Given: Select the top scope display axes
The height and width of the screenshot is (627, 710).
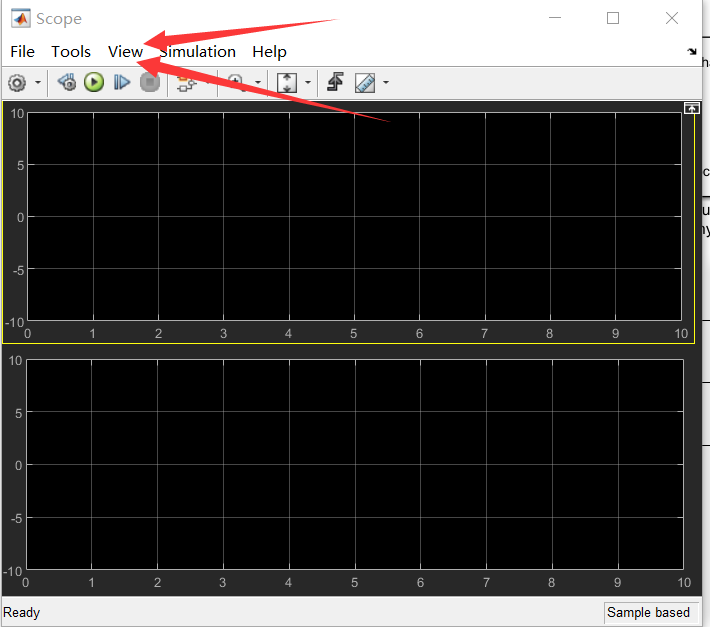Looking at the screenshot, I should [x=354, y=216].
